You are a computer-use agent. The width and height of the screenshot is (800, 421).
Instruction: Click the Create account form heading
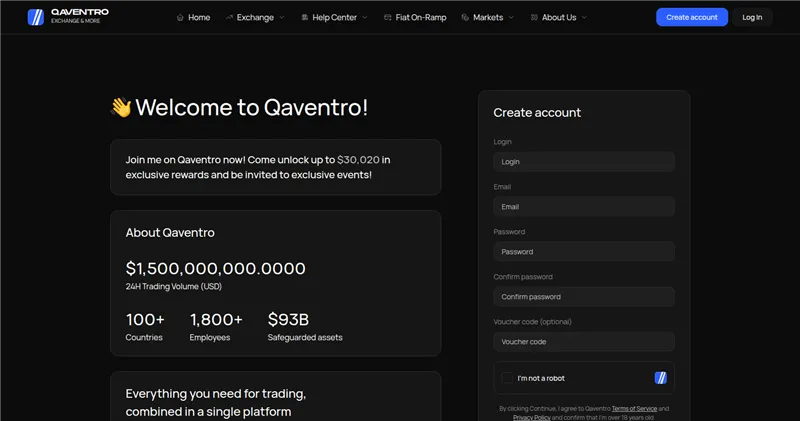pyautogui.click(x=537, y=113)
